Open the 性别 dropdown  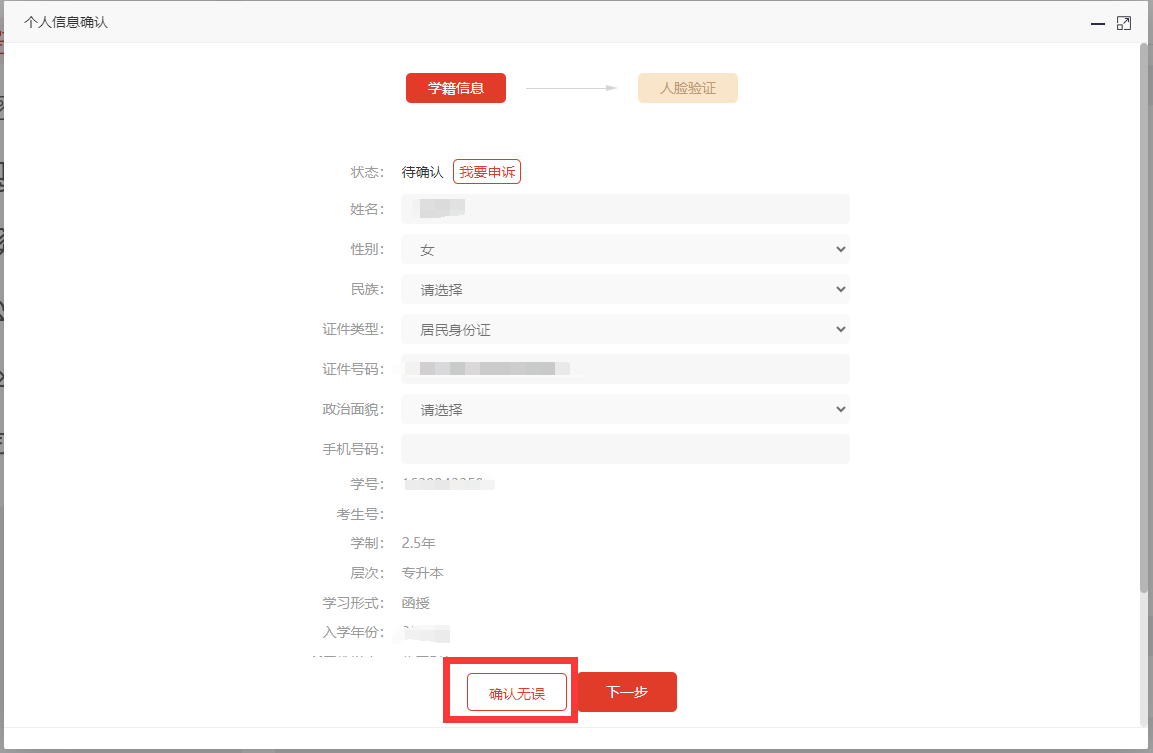click(625, 249)
